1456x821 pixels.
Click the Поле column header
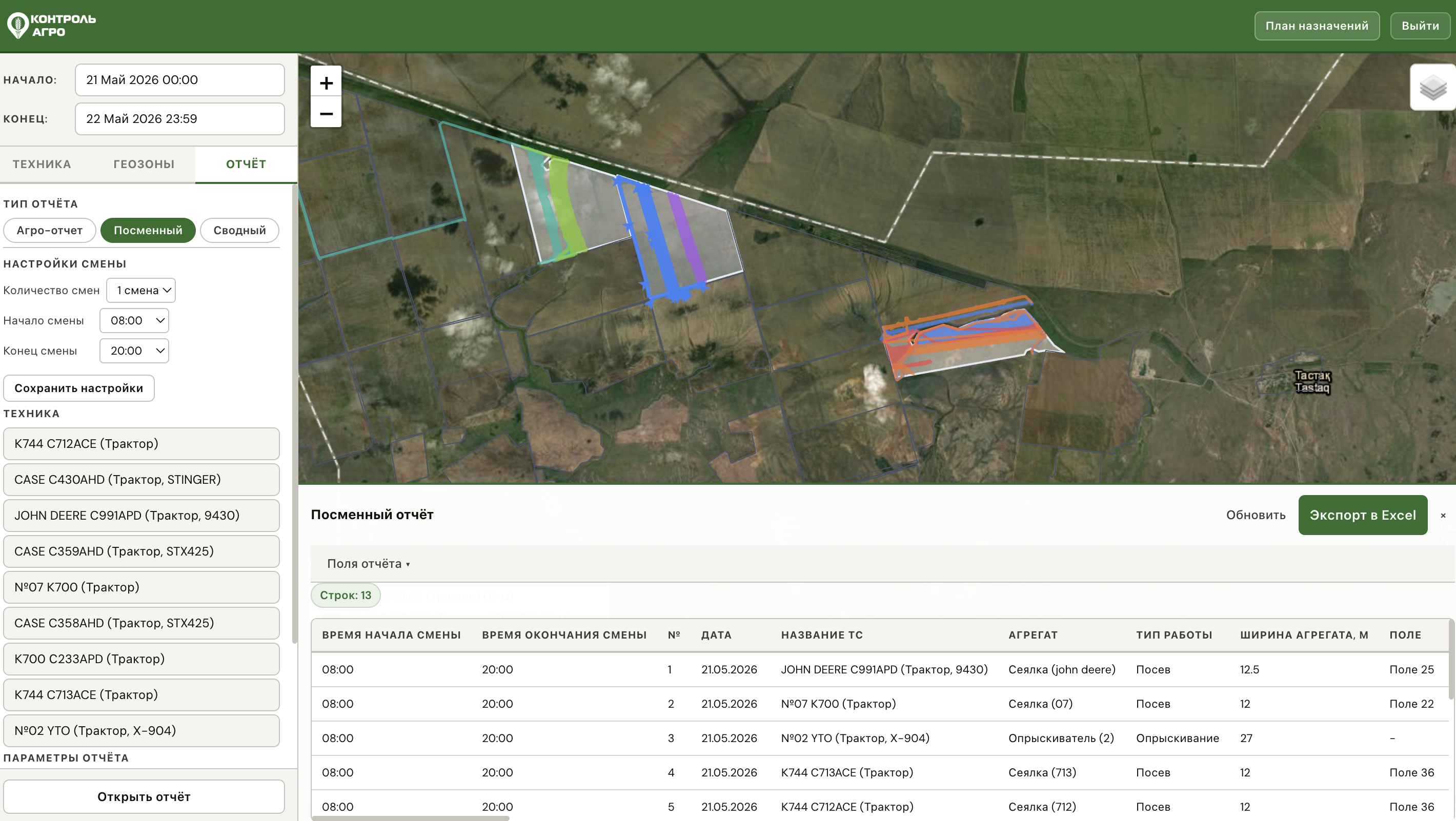click(1405, 635)
